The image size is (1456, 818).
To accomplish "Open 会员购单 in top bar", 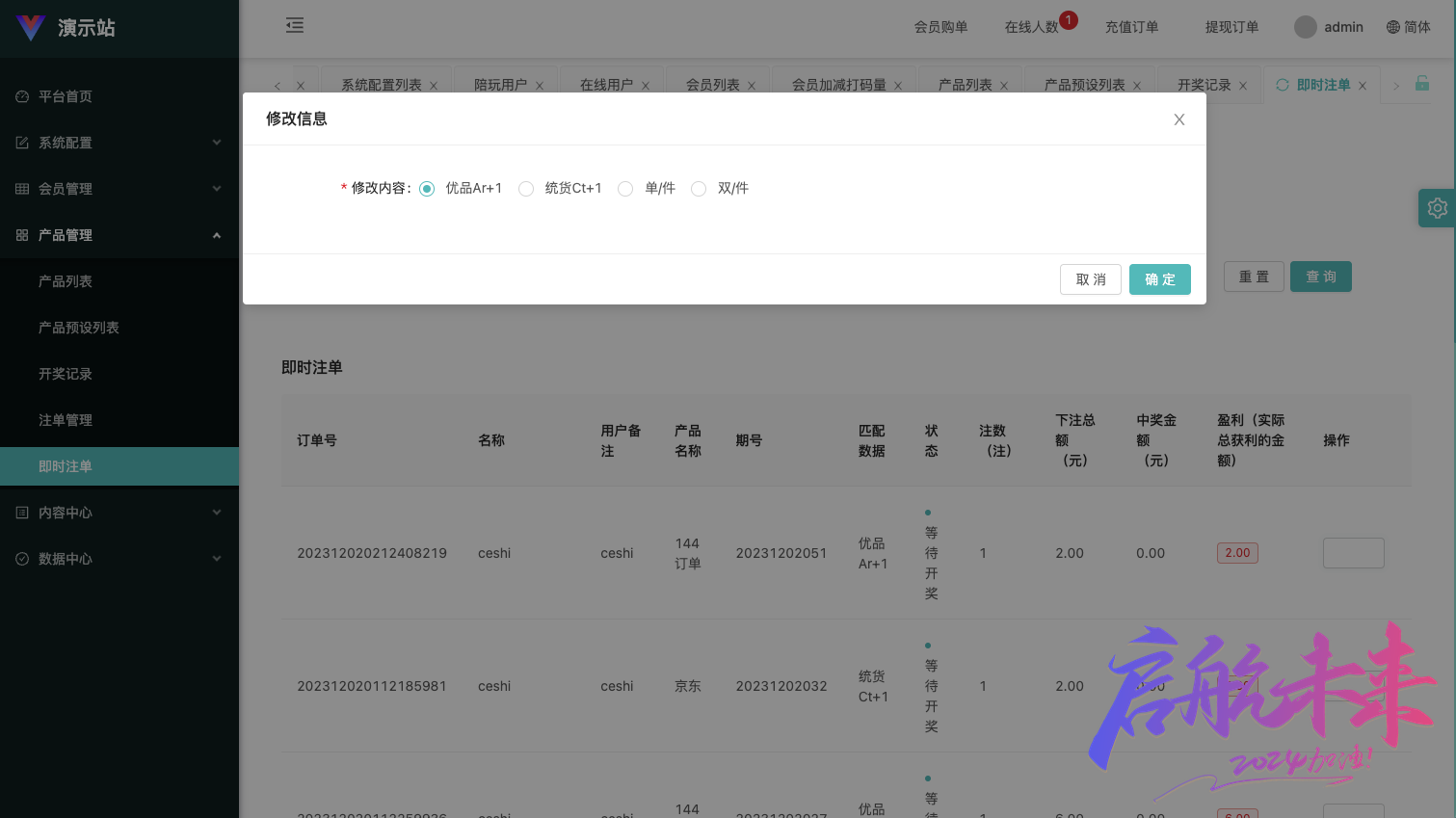I will [x=941, y=27].
